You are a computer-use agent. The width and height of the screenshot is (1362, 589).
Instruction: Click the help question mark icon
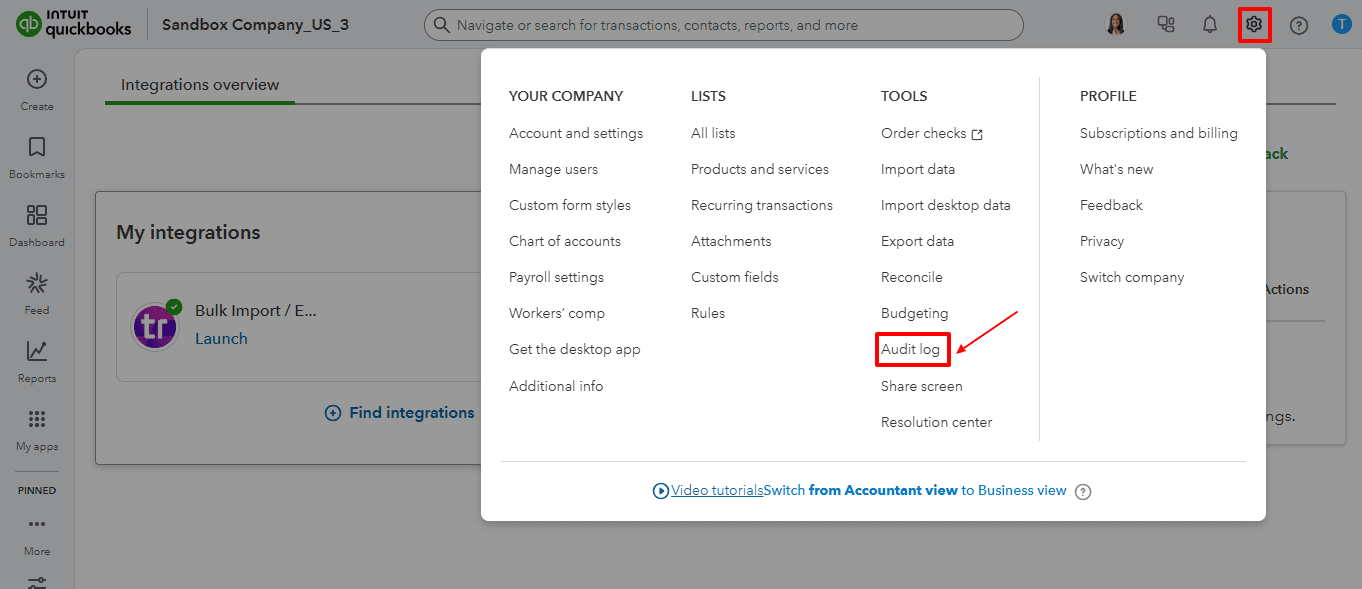(x=1298, y=24)
